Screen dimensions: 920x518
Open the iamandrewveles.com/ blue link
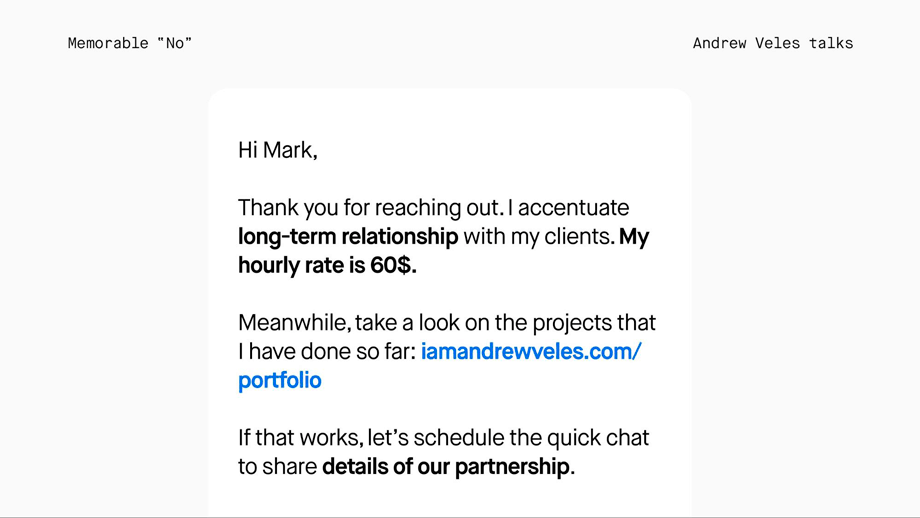531,351
